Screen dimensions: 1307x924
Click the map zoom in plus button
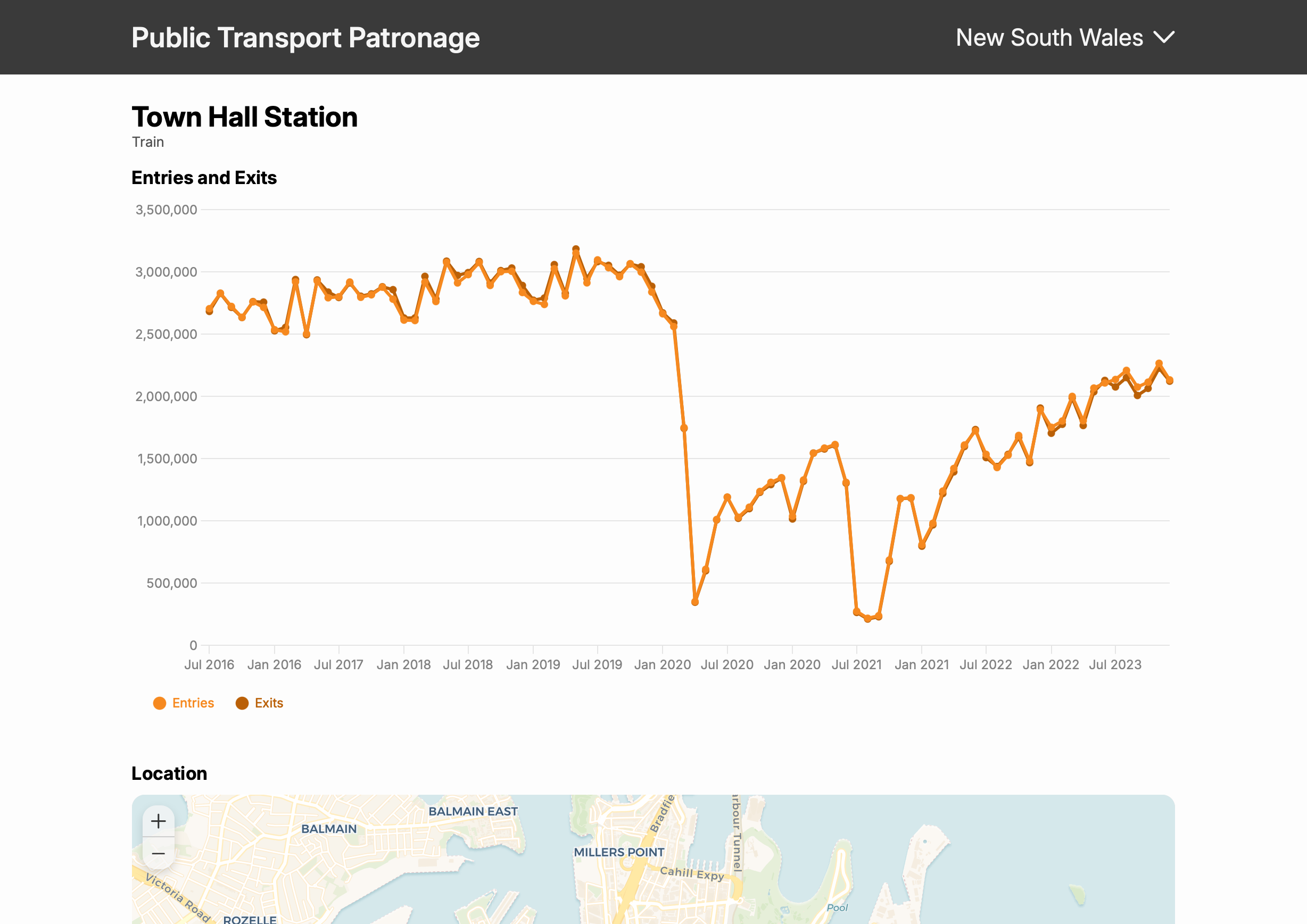pyautogui.click(x=158, y=821)
